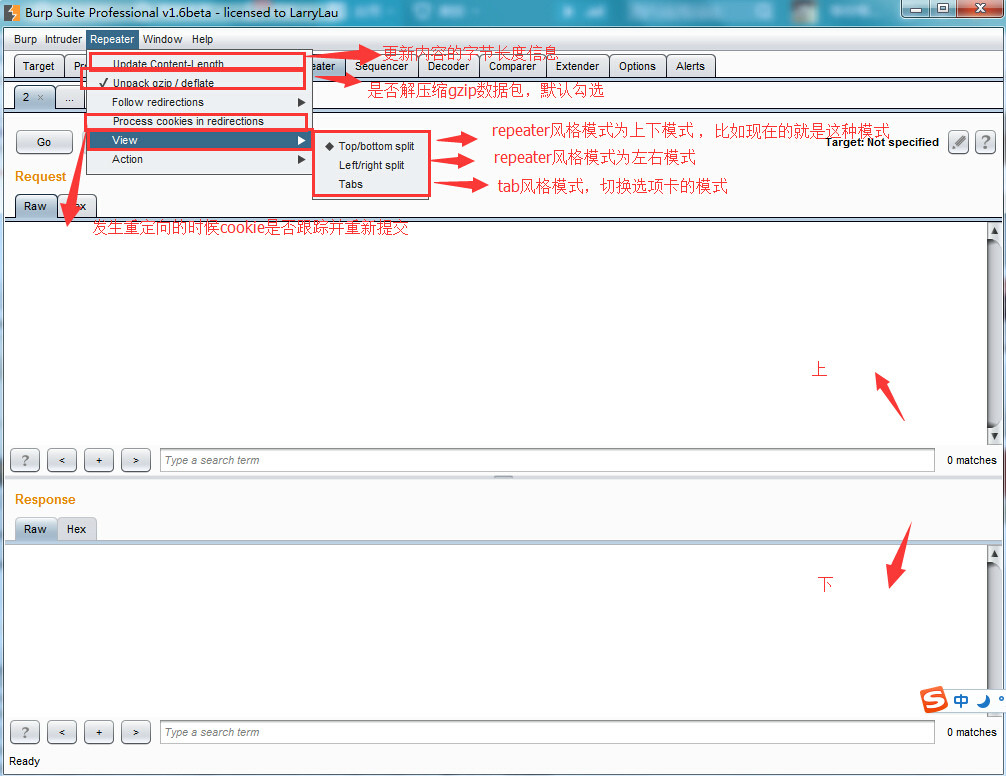Select the Response Hex tab
The image size is (1006, 776).
click(x=76, y=529)
